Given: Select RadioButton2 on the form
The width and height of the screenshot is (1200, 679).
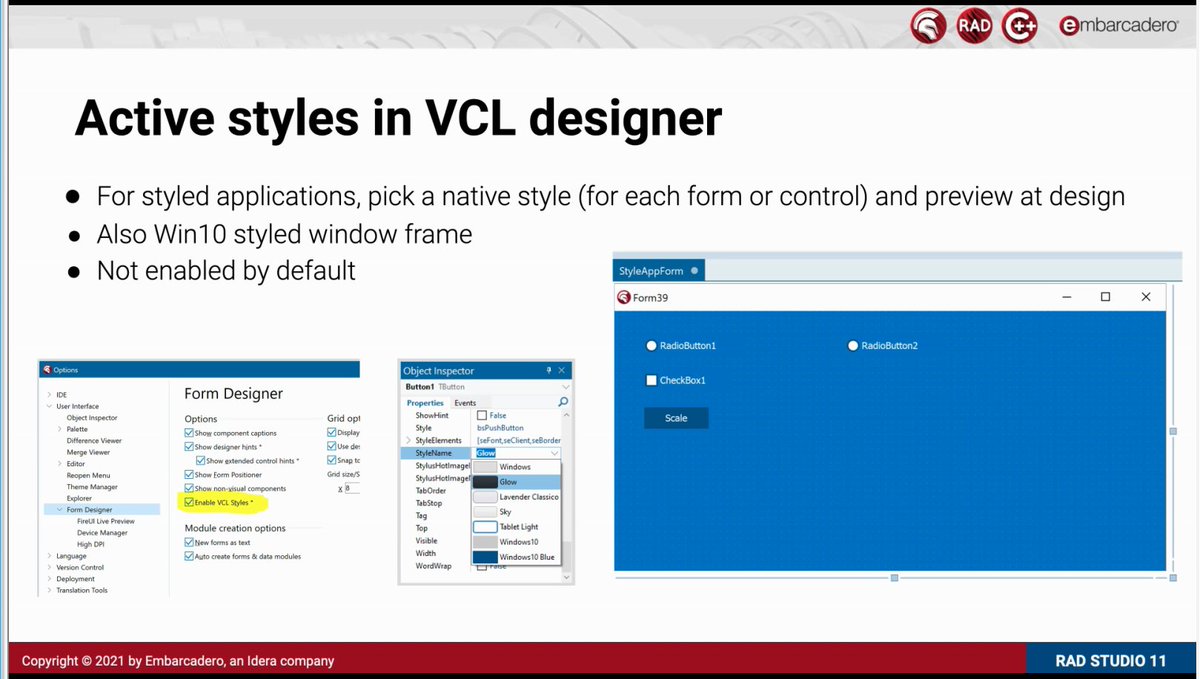Looking at the screenshot, I should 883,346.
